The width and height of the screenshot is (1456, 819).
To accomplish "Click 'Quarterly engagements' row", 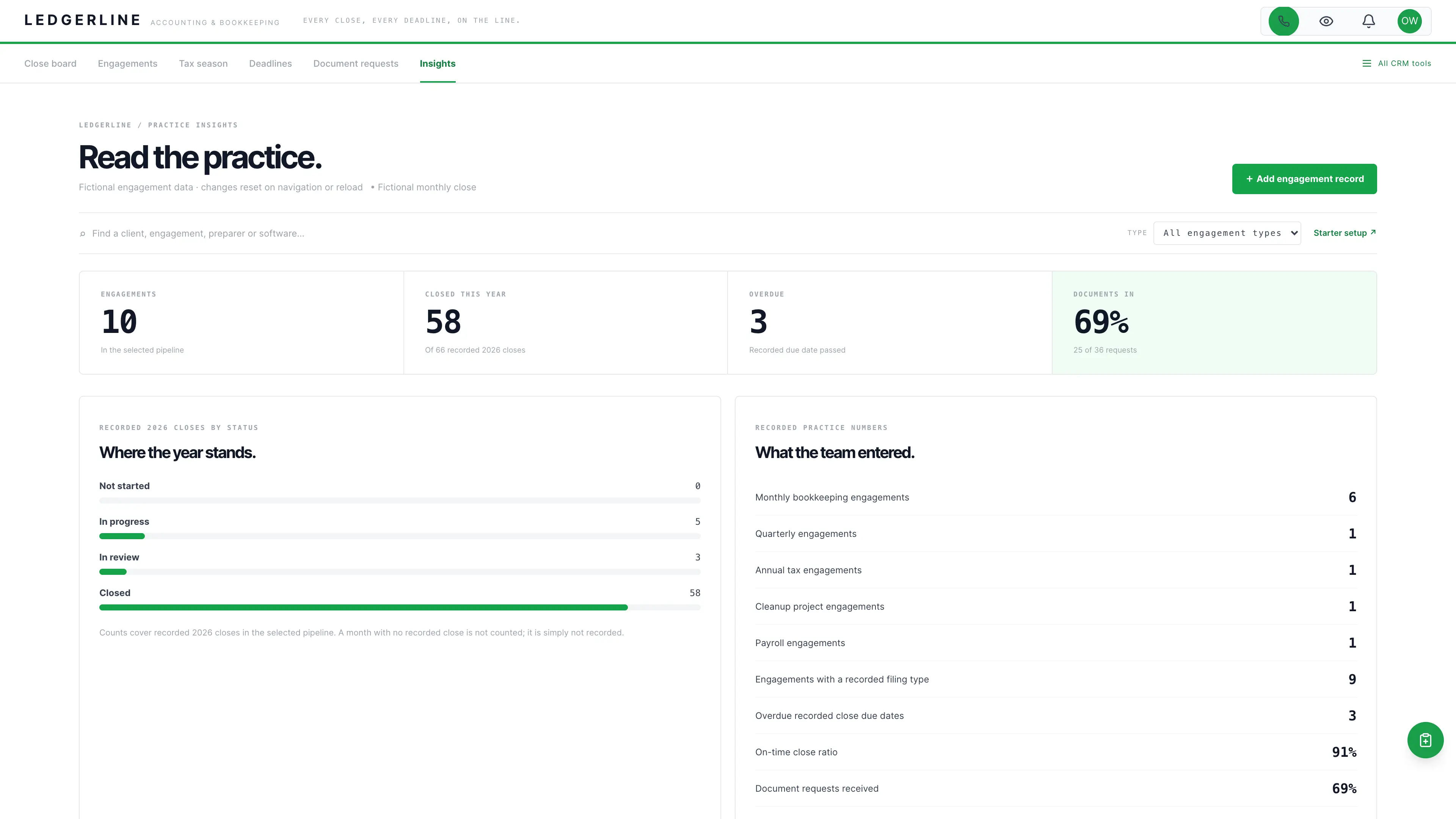I will pyautogui.click(x=1056, y=533).
